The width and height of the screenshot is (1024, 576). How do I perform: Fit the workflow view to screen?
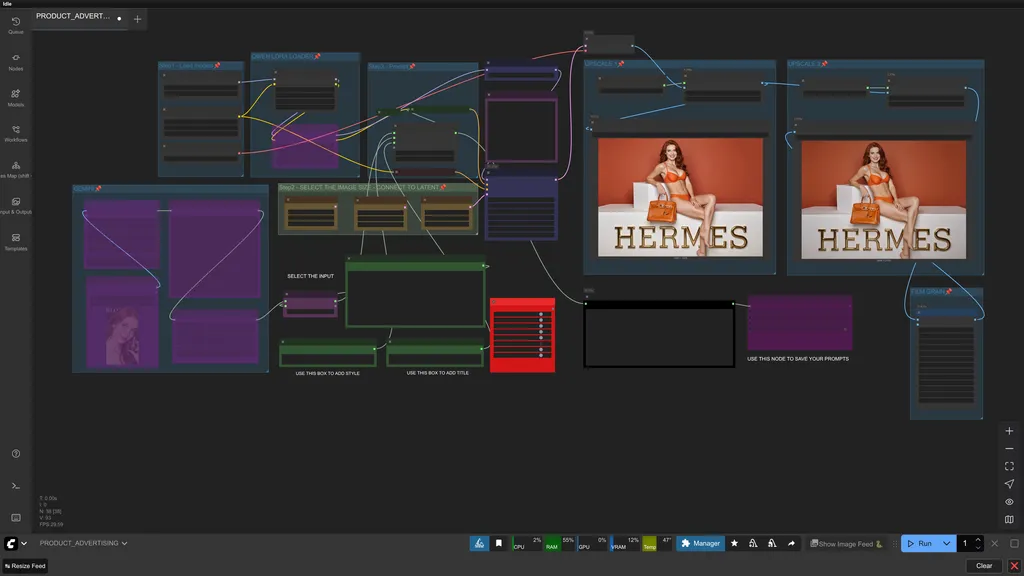(1009, 466)
